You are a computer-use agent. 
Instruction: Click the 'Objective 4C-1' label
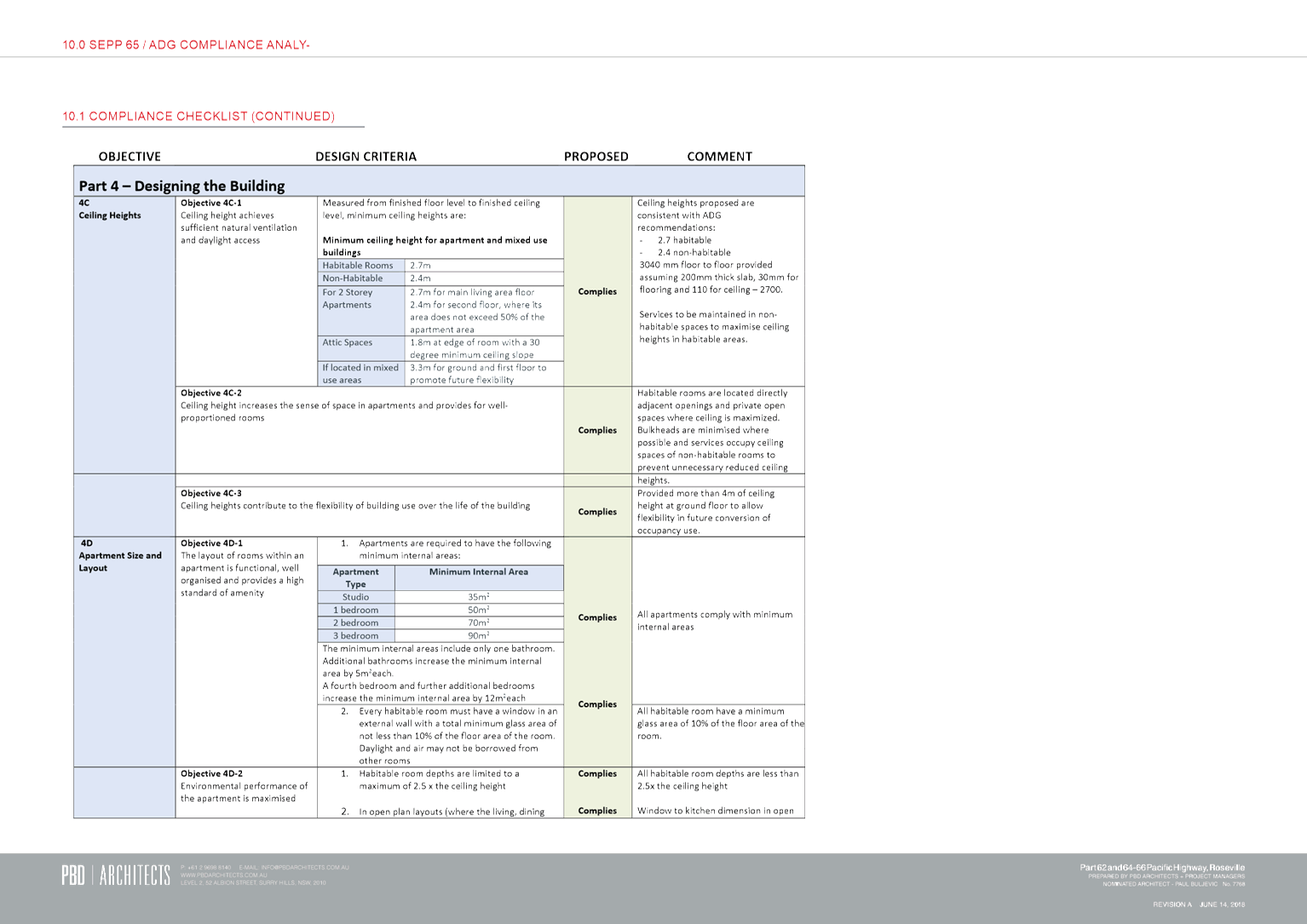[211, 203]
